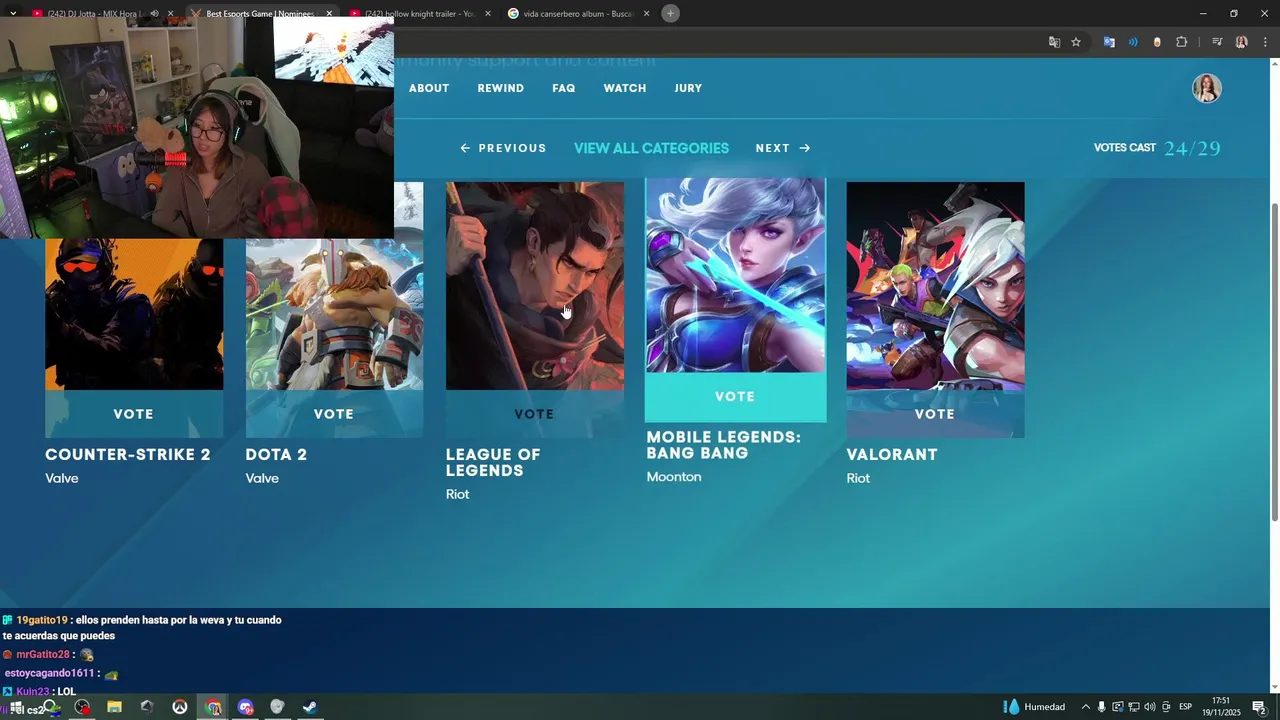Vote for Valorant
The height and width of the screenshot is (720, 1280).
click(935, 414)
